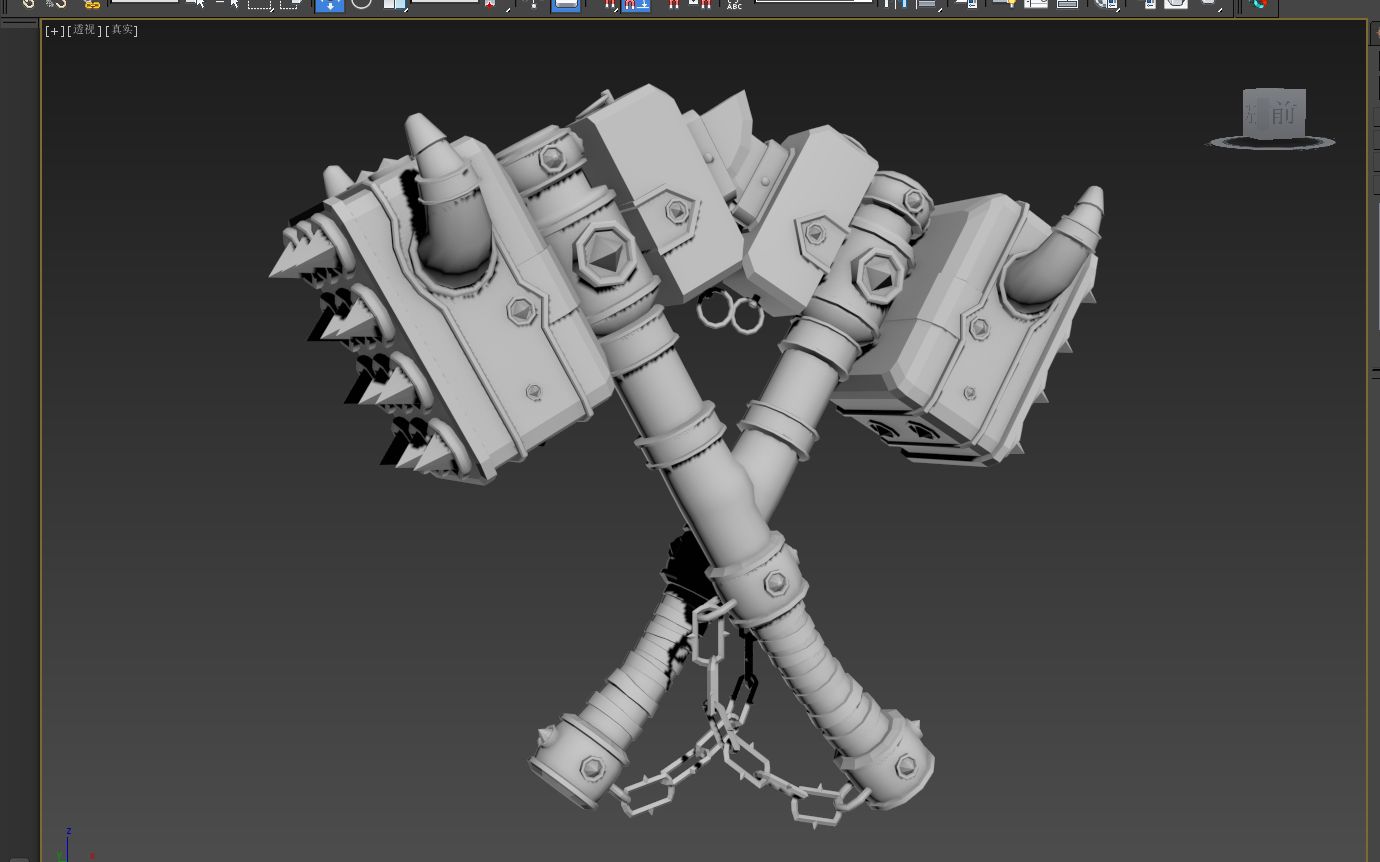This screenshot has width=1380, height=862.
Task: Click the colorful Autodesk icon in toolbar
Action: (1260, 4)
